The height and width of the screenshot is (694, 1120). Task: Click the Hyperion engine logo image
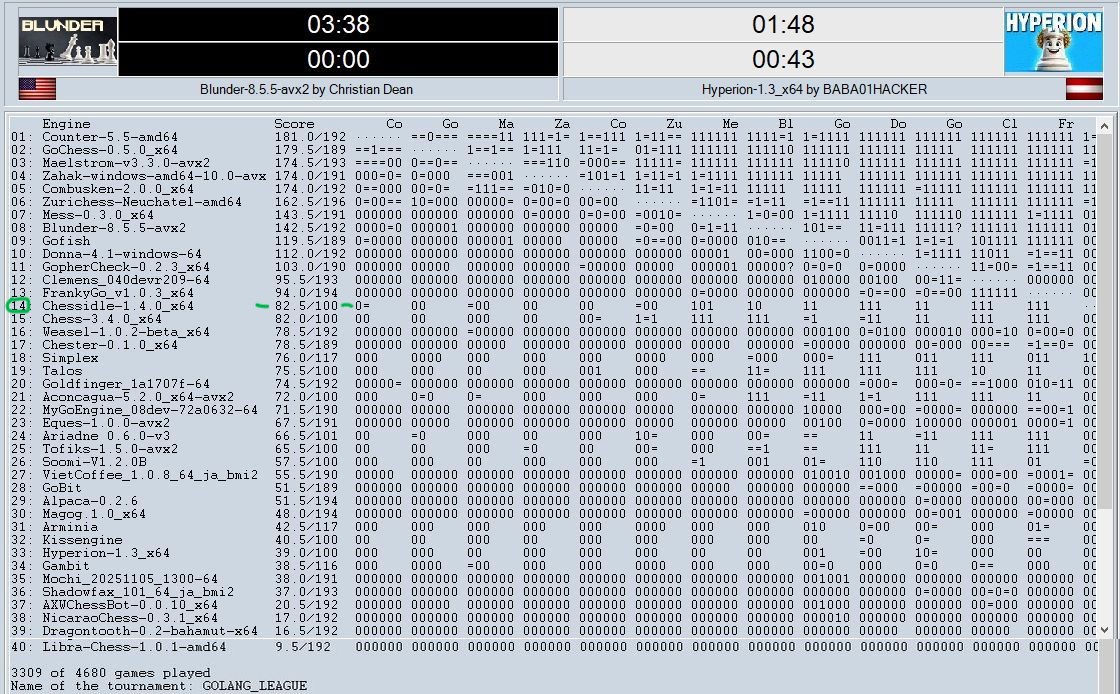point(1053,41)
